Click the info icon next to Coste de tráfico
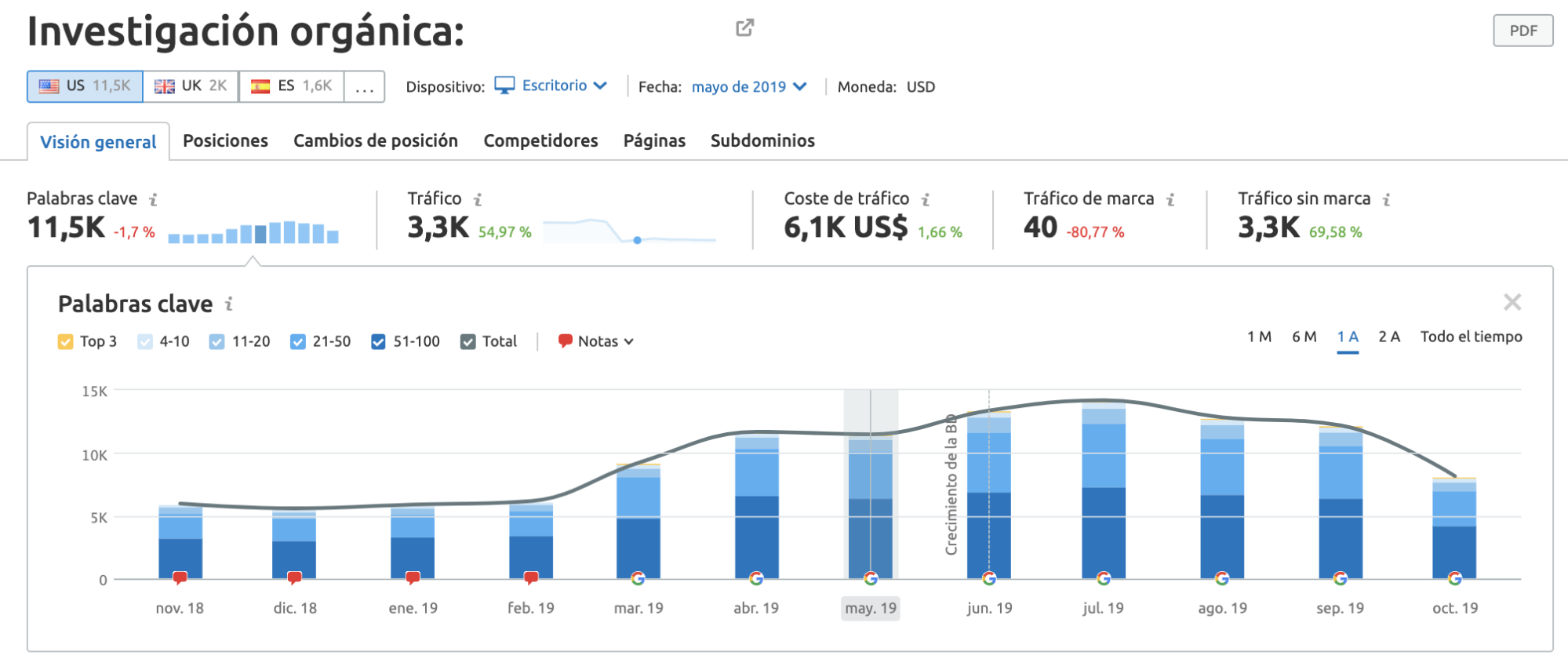Image resolution: width=1568 pixels, height=670 pixels. point(926,200)
